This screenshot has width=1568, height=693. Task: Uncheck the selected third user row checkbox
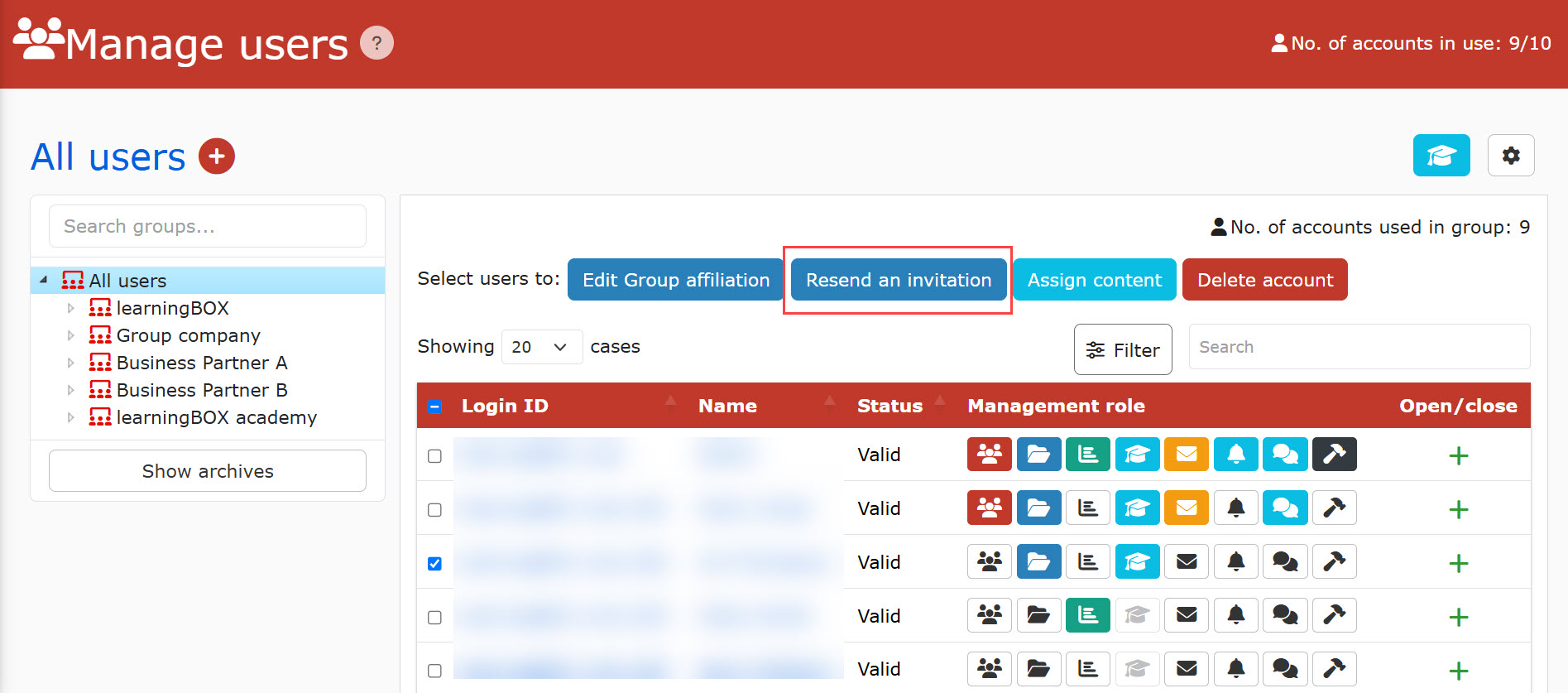[434, 564]
